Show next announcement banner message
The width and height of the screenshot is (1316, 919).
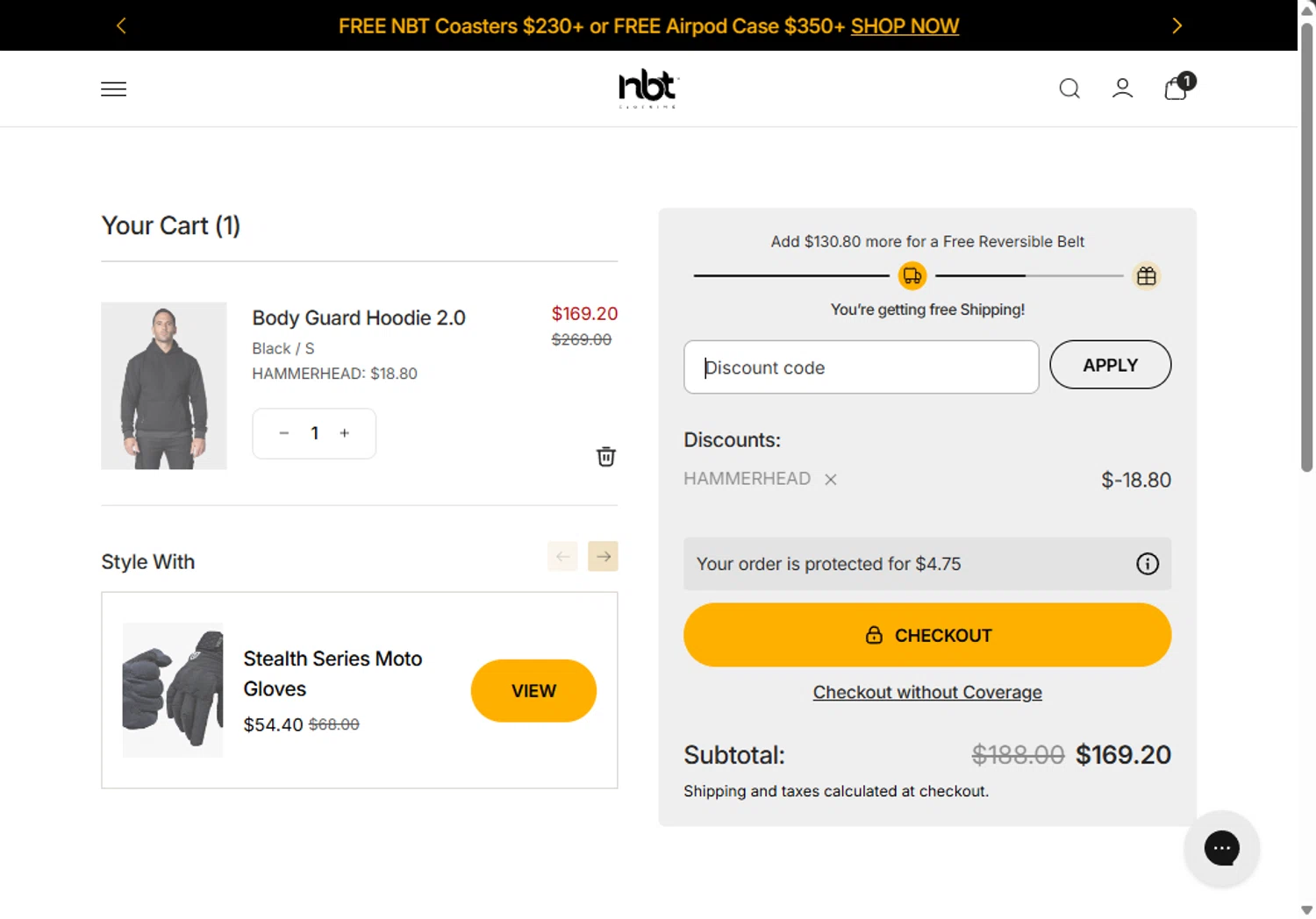(x=1177, y=25)
